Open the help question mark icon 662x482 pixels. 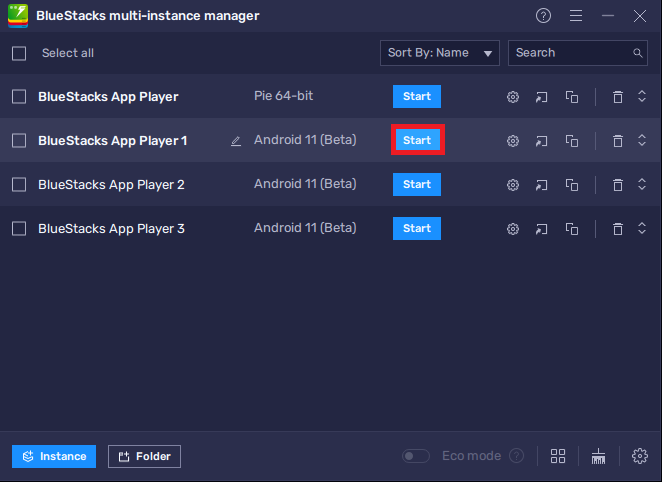coord(543,16)
